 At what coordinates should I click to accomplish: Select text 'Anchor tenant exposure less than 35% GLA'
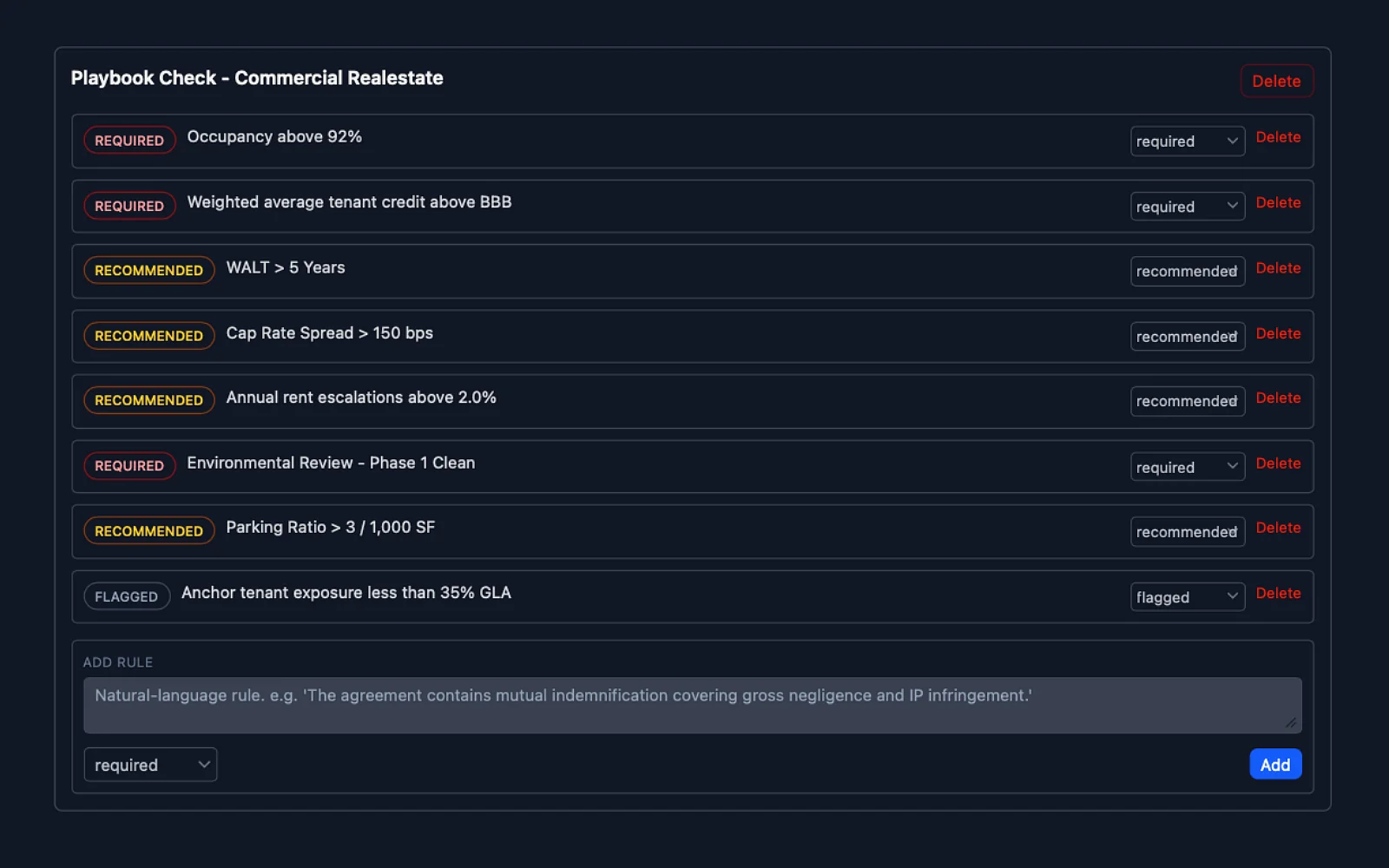click(346, 593)
